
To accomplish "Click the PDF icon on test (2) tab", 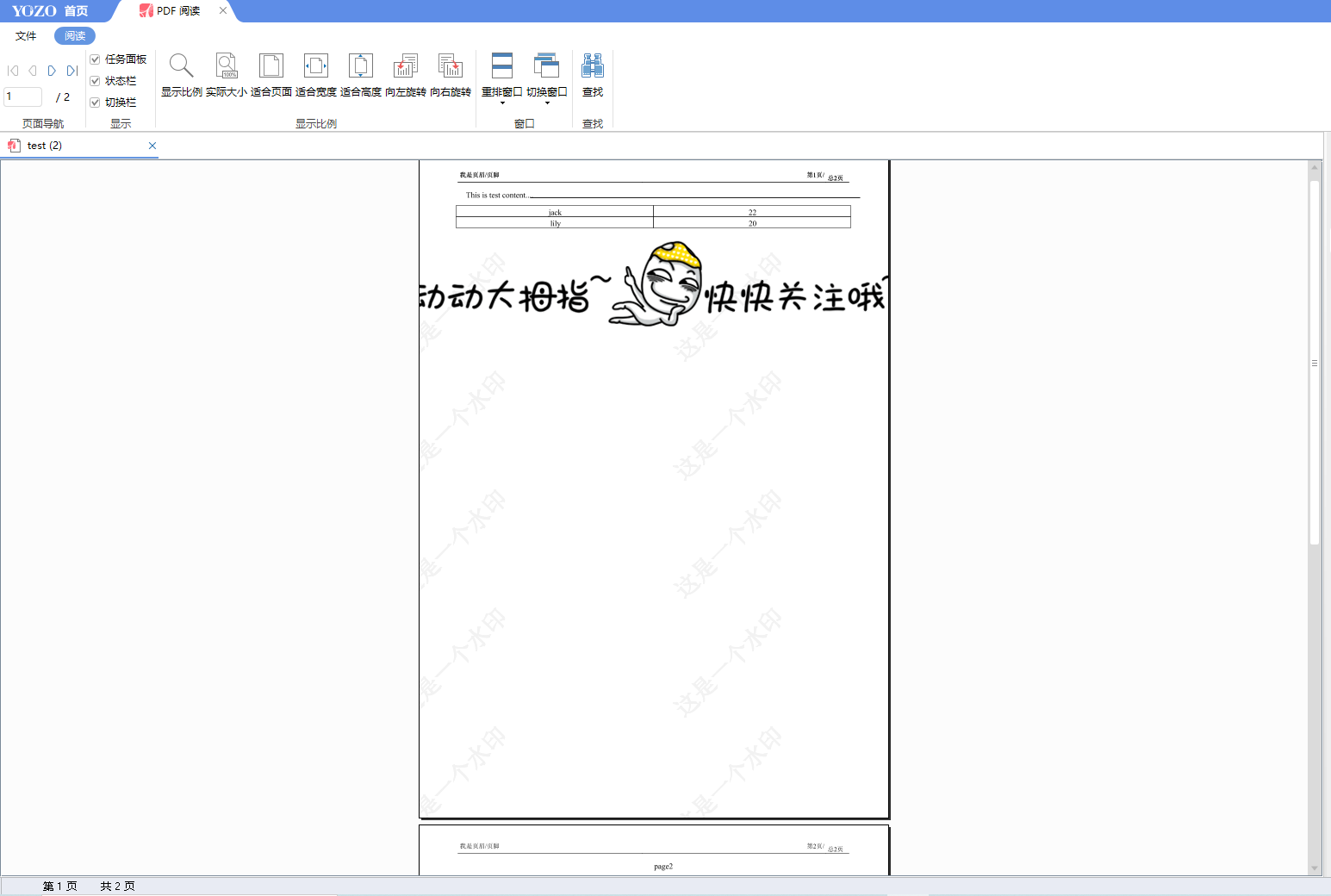I will (x=14, y=146).
